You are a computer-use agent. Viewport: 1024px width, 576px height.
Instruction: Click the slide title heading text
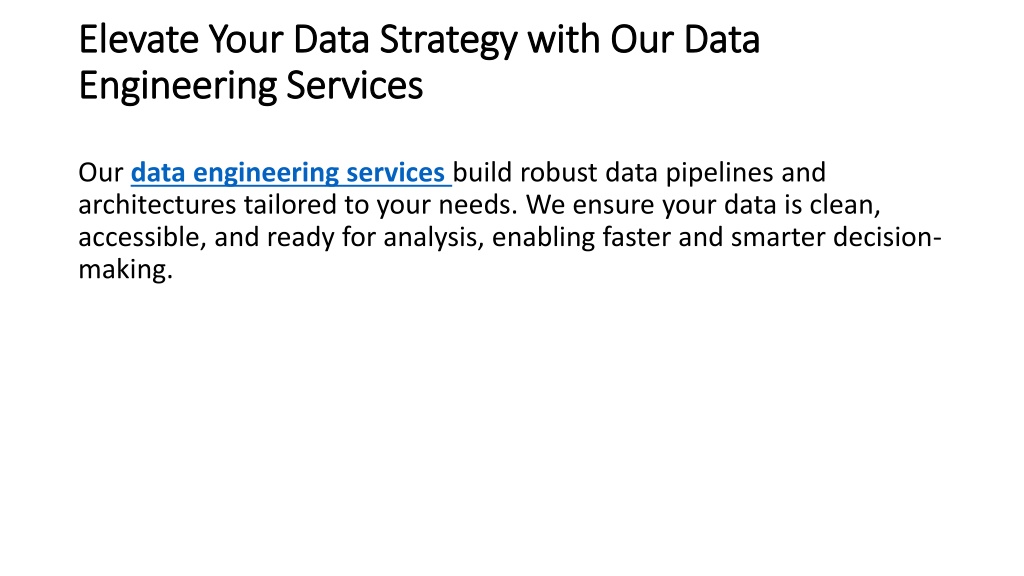(x=419, y=62)
